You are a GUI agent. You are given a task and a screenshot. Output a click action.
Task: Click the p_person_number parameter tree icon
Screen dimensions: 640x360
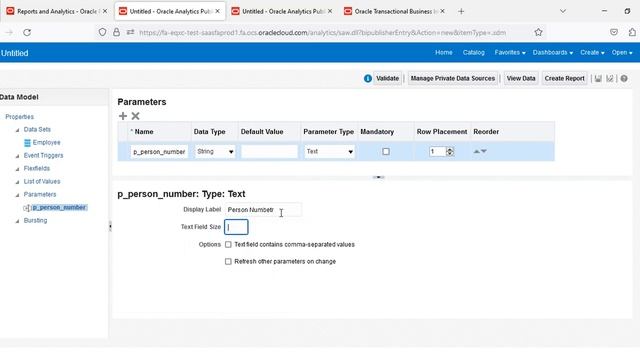click(x=27, y=208)
